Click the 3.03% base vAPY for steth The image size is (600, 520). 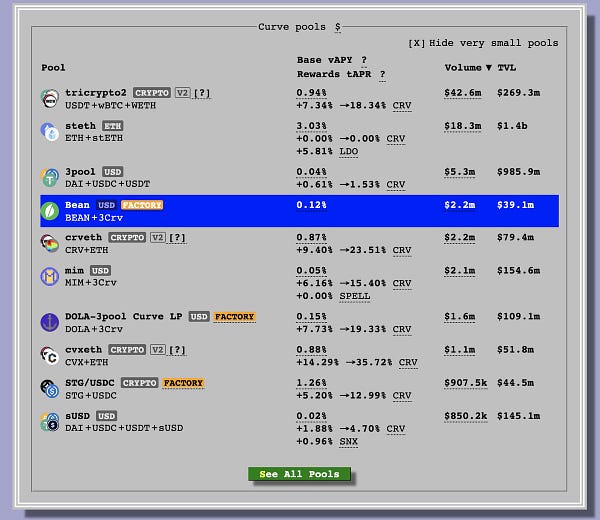(x=311, y=126)
